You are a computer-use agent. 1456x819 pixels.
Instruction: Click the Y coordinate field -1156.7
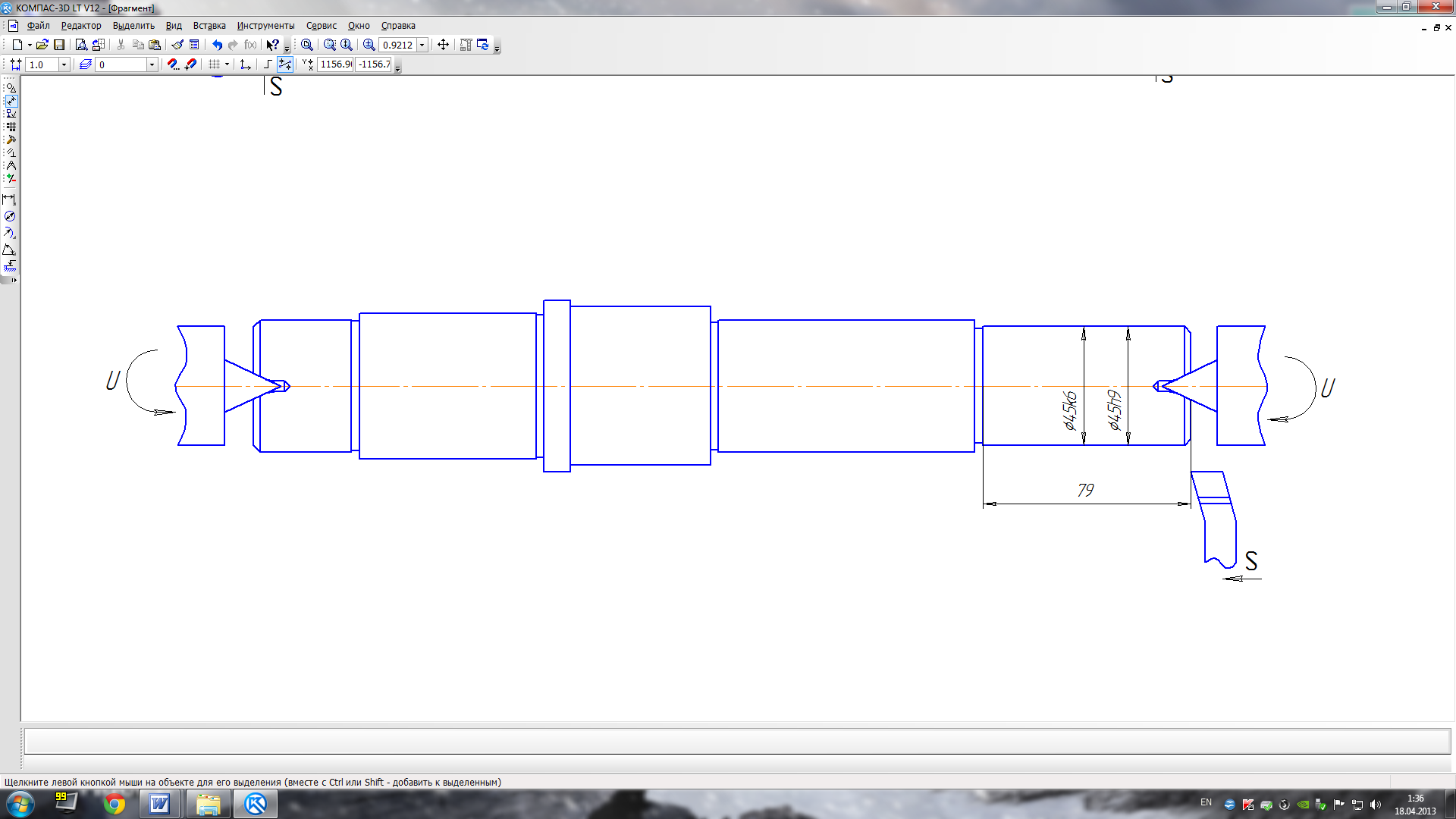click(374, 64)
